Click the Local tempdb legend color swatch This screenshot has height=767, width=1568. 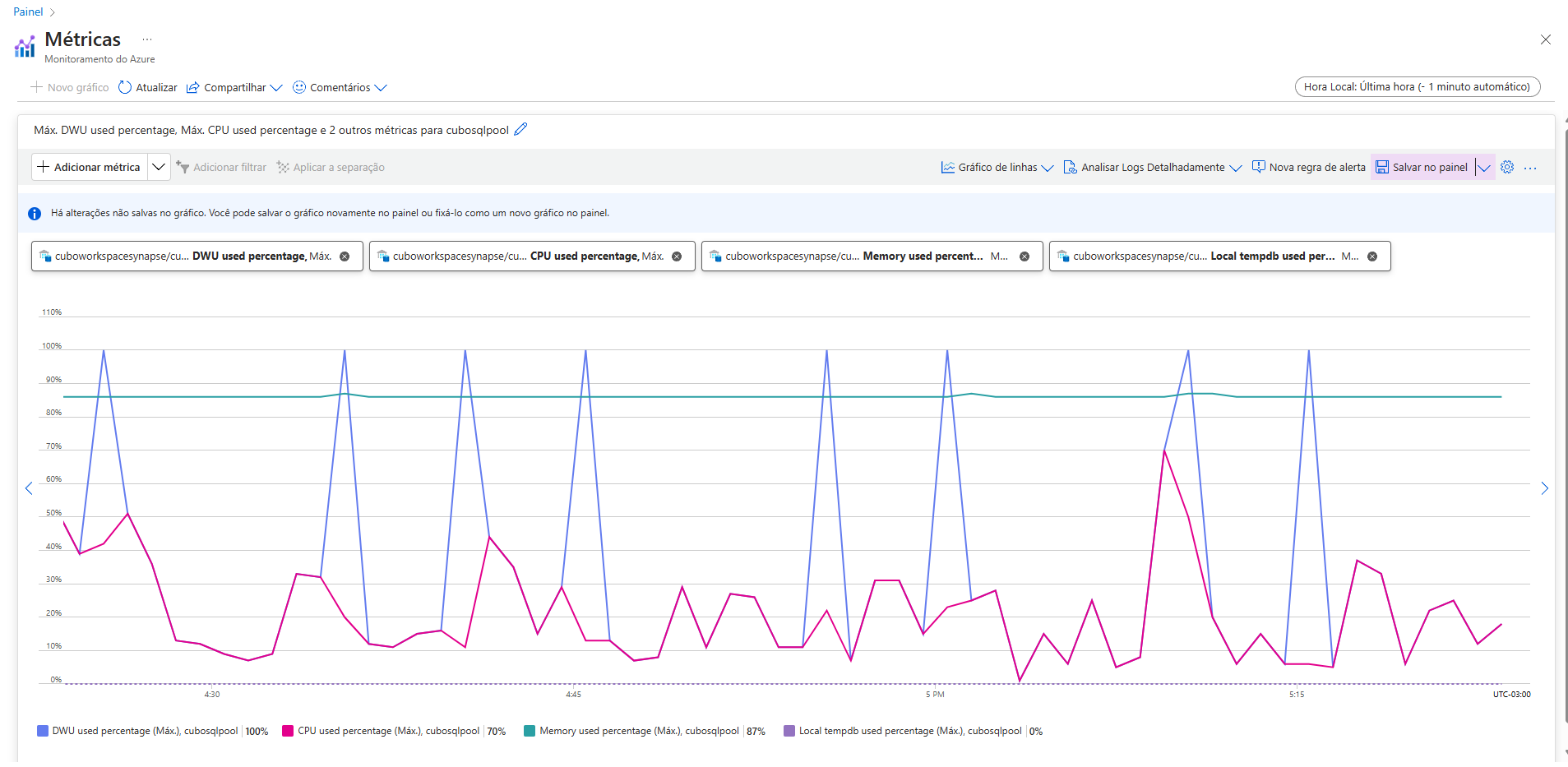(789, 731)
